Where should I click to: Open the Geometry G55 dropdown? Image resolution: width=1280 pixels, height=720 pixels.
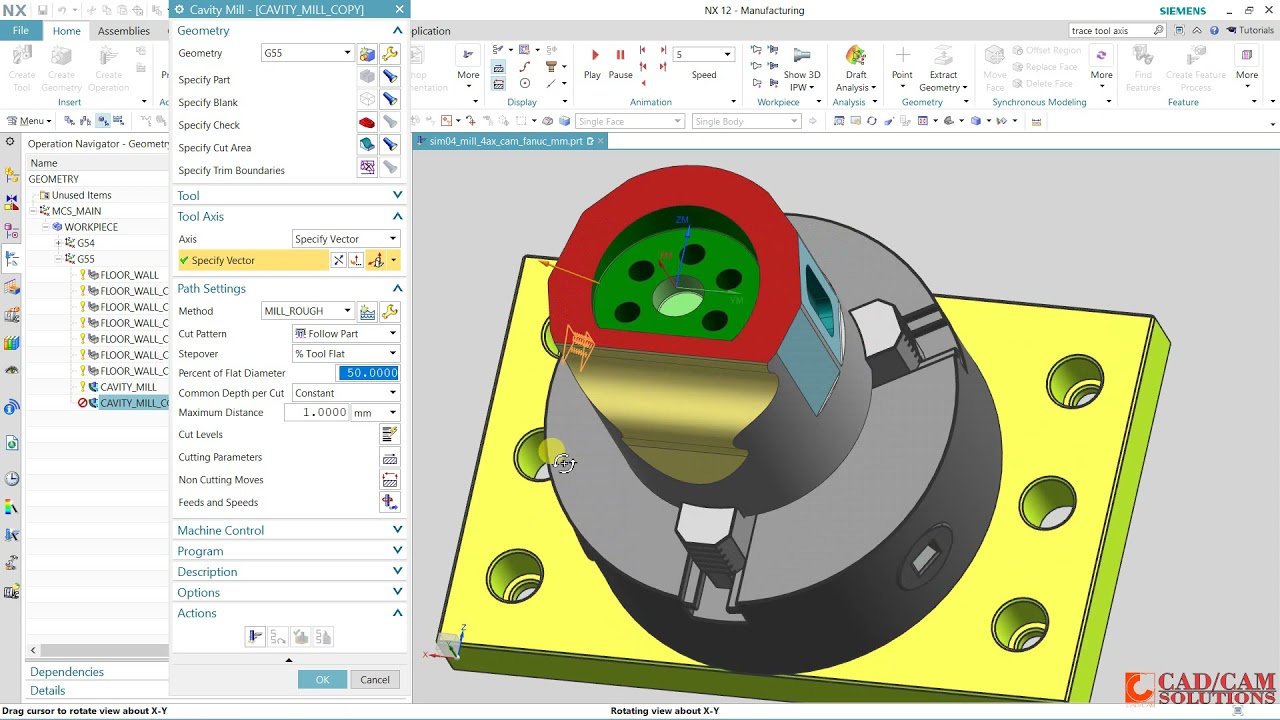coord(347,53)
